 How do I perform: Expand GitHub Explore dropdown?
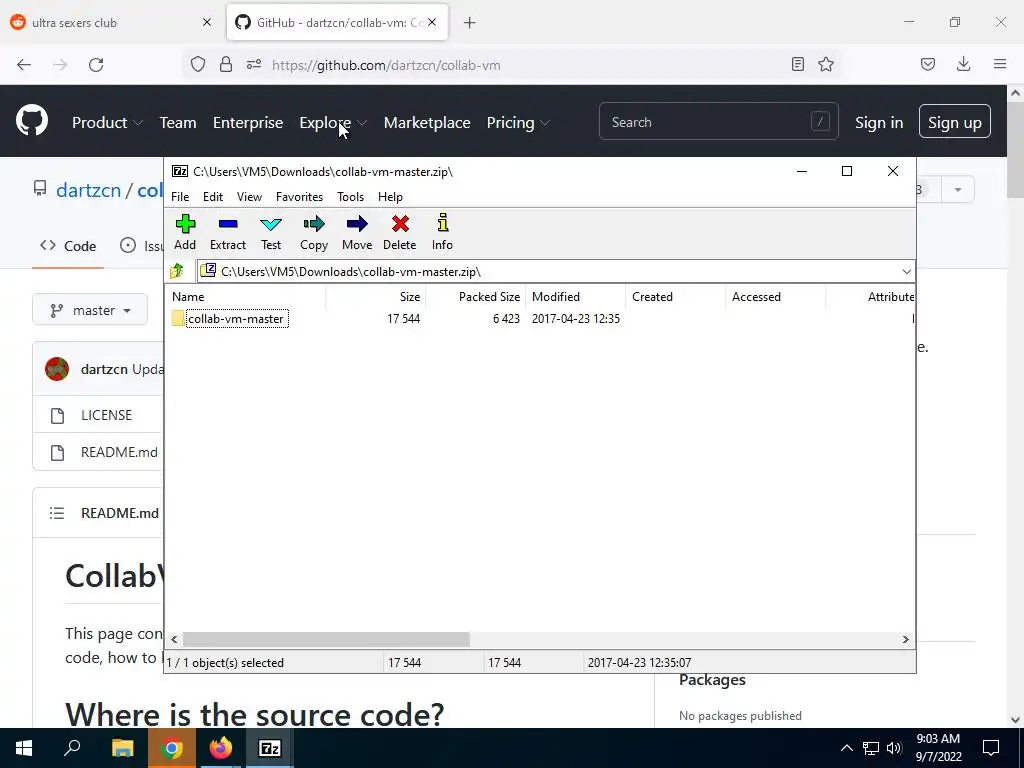(333, 122)
